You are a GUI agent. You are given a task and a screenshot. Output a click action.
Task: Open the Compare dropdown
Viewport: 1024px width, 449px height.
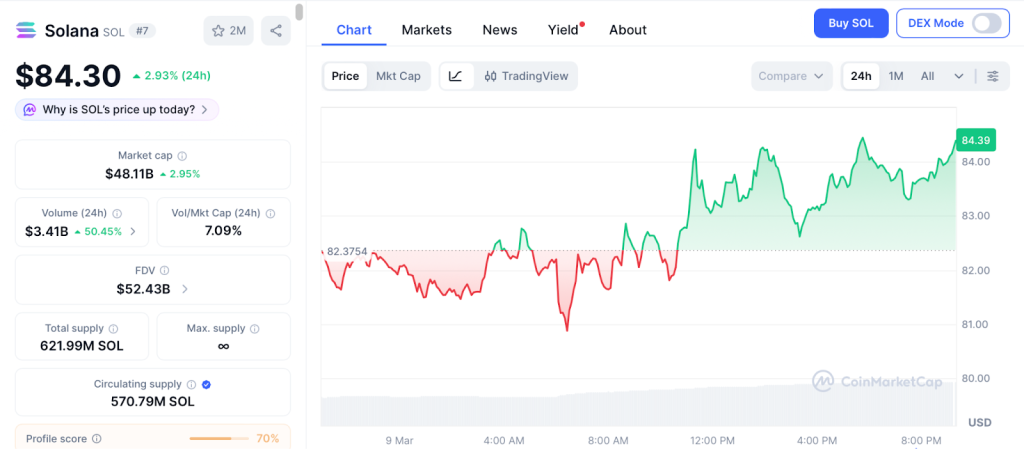coord(791,76)
